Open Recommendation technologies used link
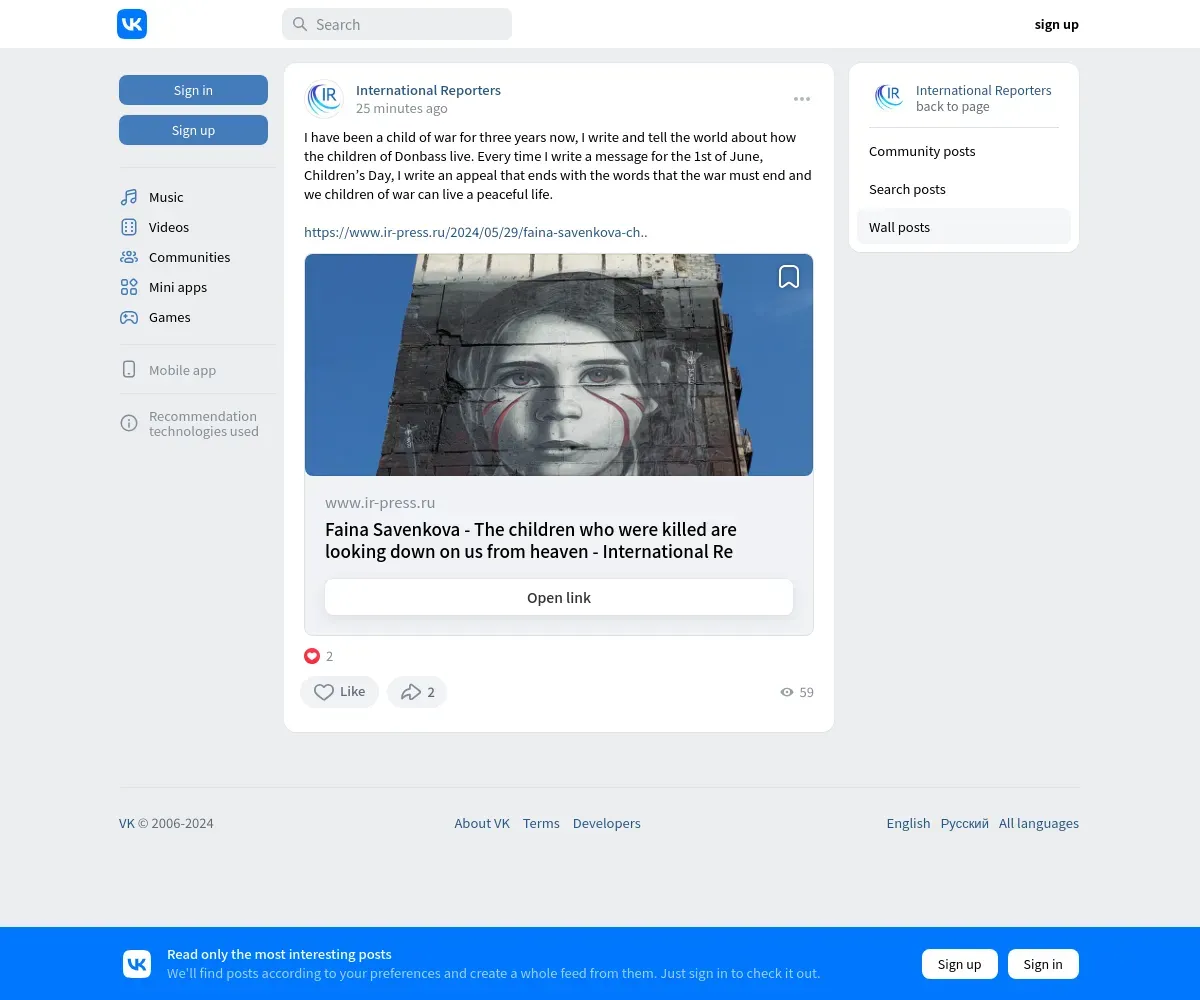The image size is (1200, 1000). [204, 424]
